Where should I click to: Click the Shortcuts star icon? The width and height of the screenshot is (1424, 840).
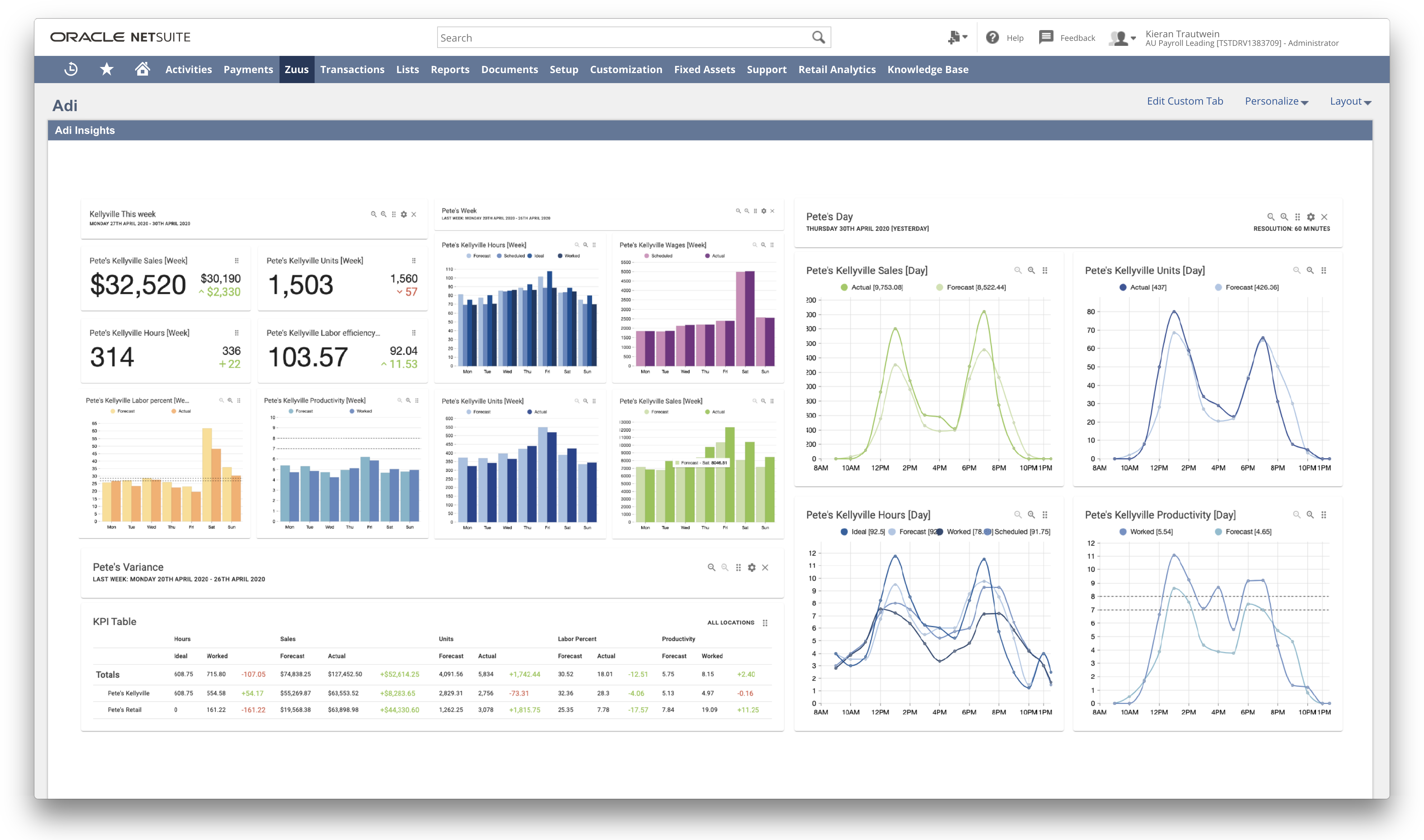click(106, 69)
